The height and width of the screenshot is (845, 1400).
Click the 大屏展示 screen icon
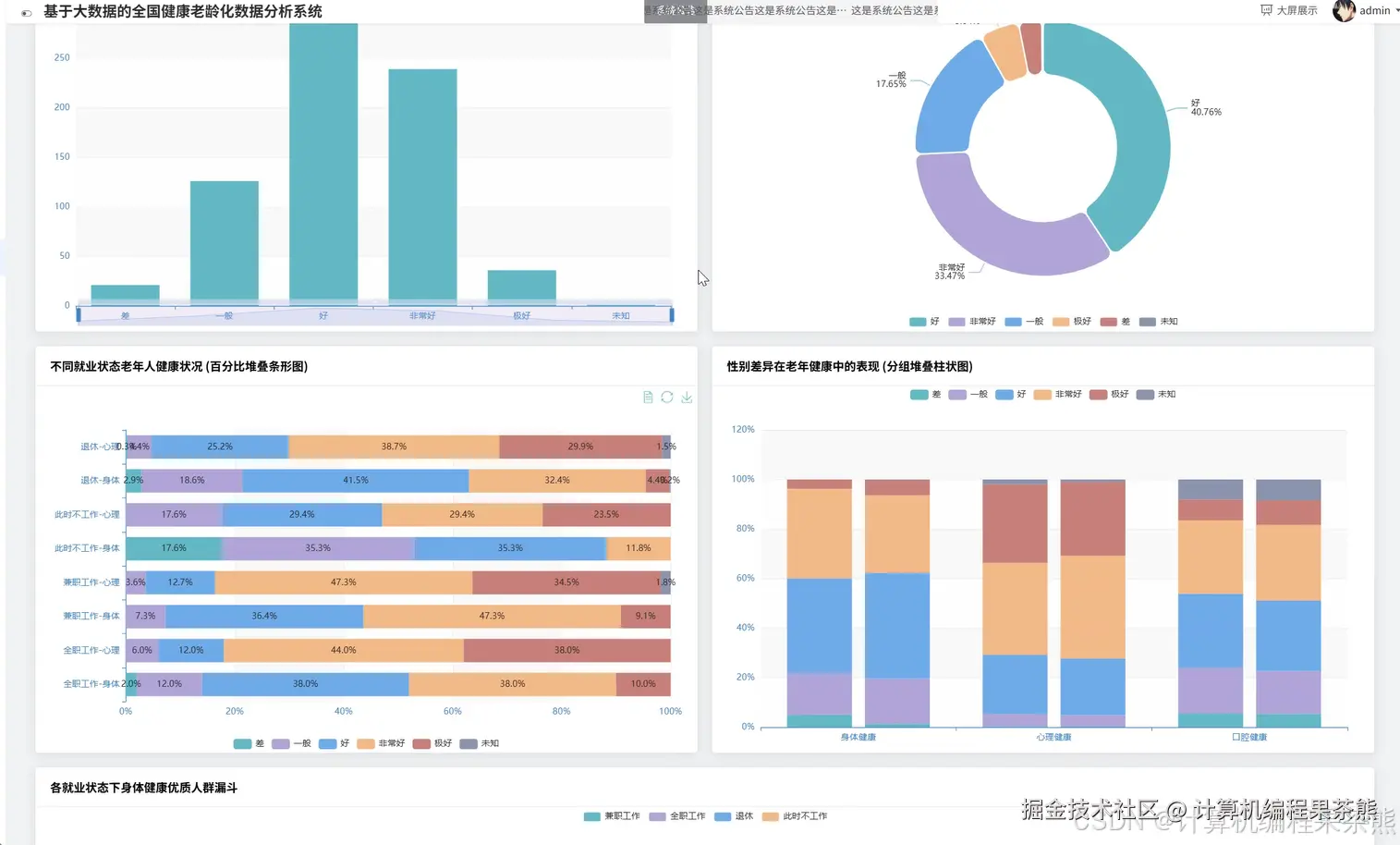pyautogui.click(x=1266, y=10)
